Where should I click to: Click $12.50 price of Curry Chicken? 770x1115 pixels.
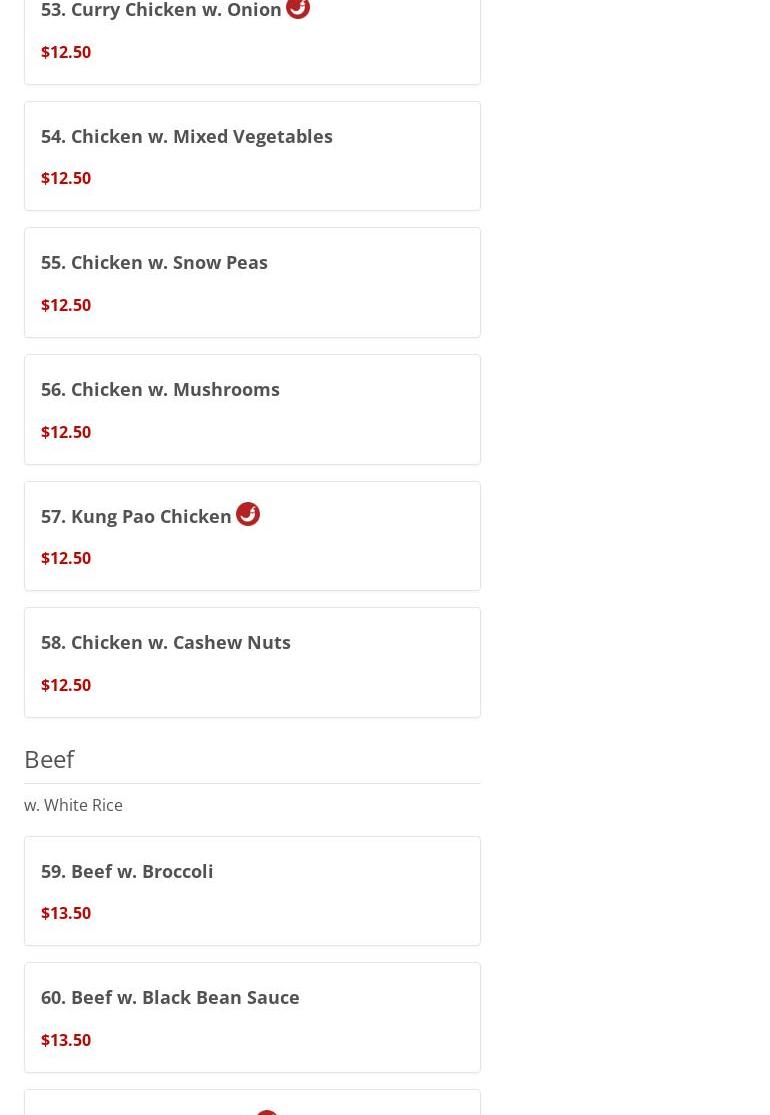pos(66,52)
